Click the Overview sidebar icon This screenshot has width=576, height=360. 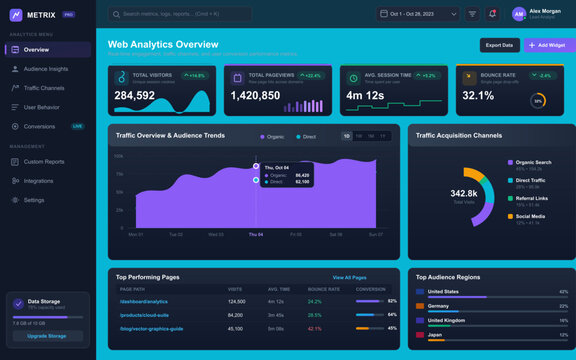[x=15, y=50]
